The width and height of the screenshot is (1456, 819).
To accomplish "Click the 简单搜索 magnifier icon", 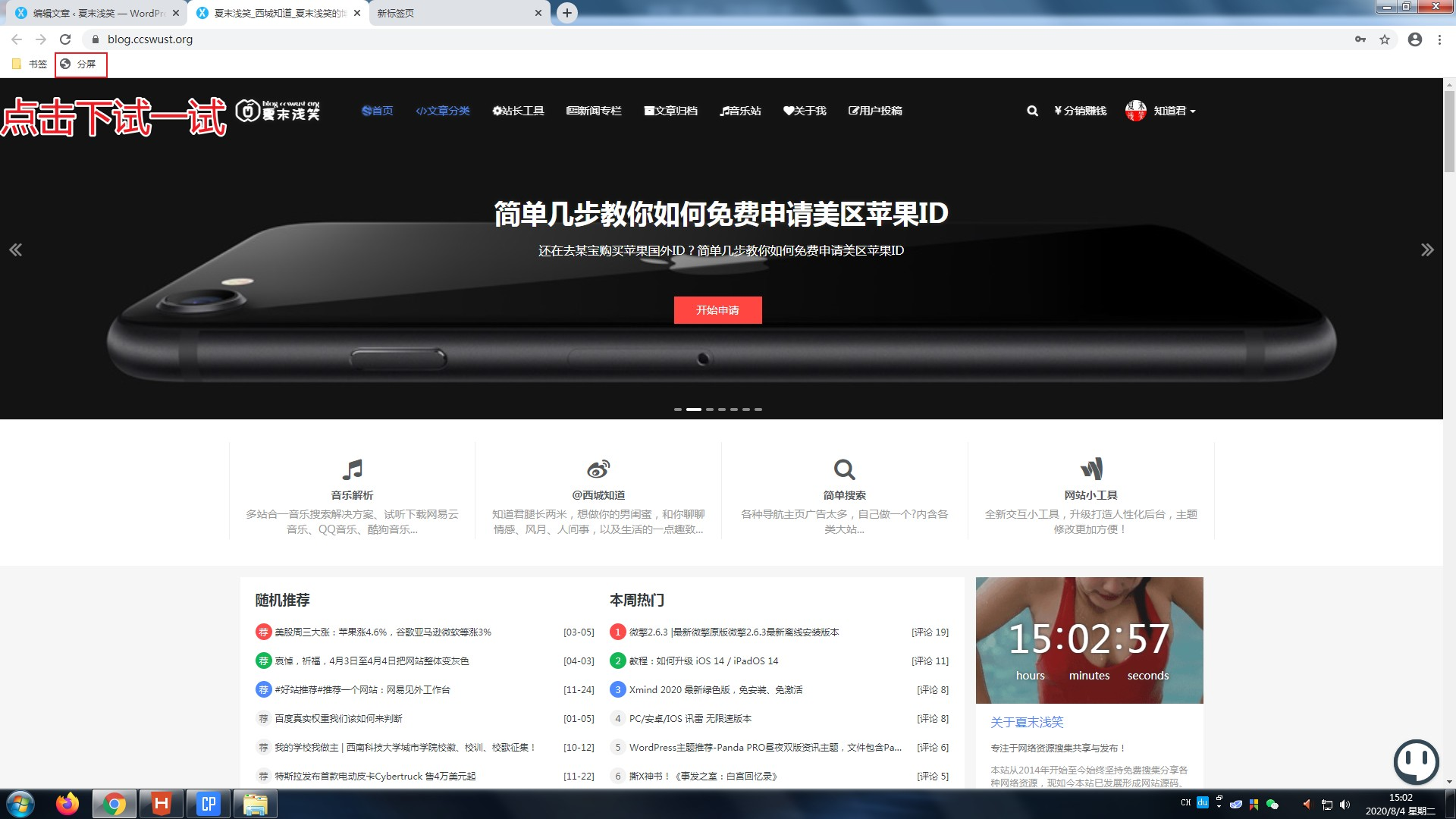I will click(x=844, y=469).
